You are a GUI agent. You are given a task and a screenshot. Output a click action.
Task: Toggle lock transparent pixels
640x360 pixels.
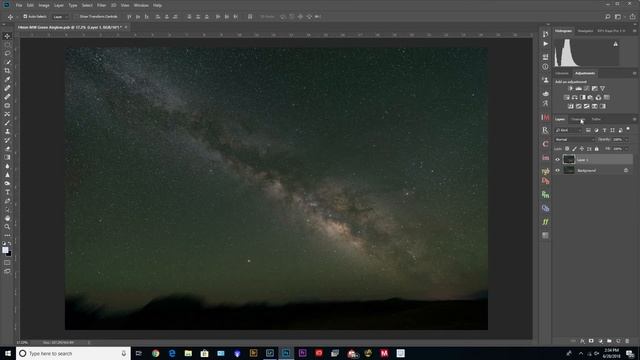(567, 149)
